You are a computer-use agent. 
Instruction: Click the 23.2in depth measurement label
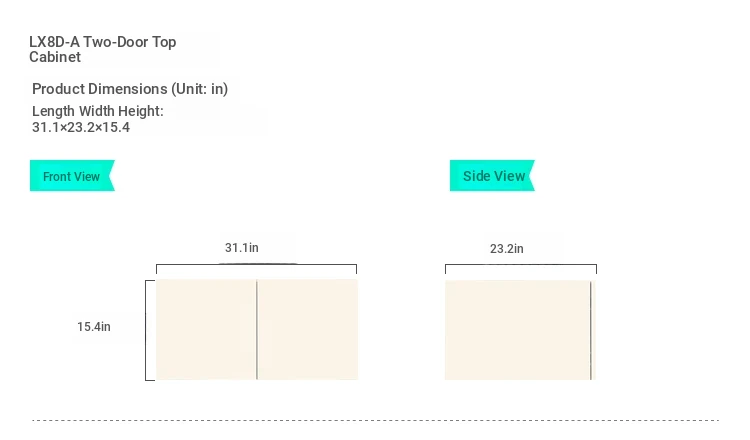pos(507,249)
